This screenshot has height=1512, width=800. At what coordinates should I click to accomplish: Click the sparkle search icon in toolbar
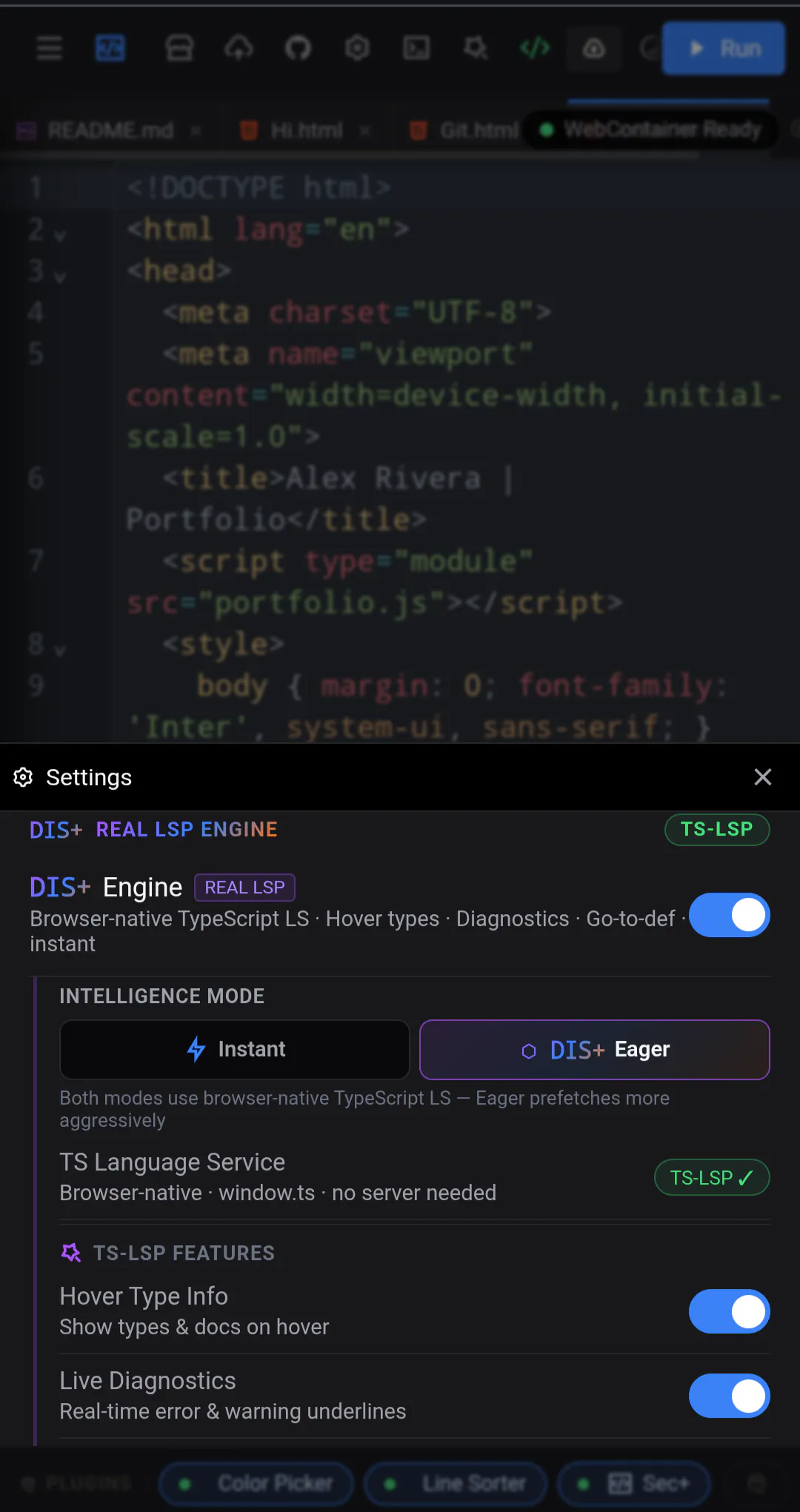tap(476, 49)
